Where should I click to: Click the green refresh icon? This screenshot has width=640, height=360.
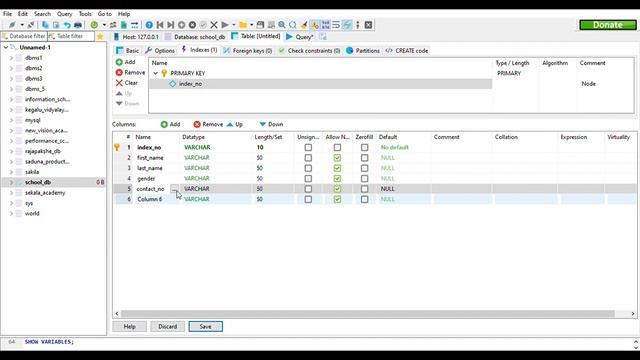(x=94, y=25)
